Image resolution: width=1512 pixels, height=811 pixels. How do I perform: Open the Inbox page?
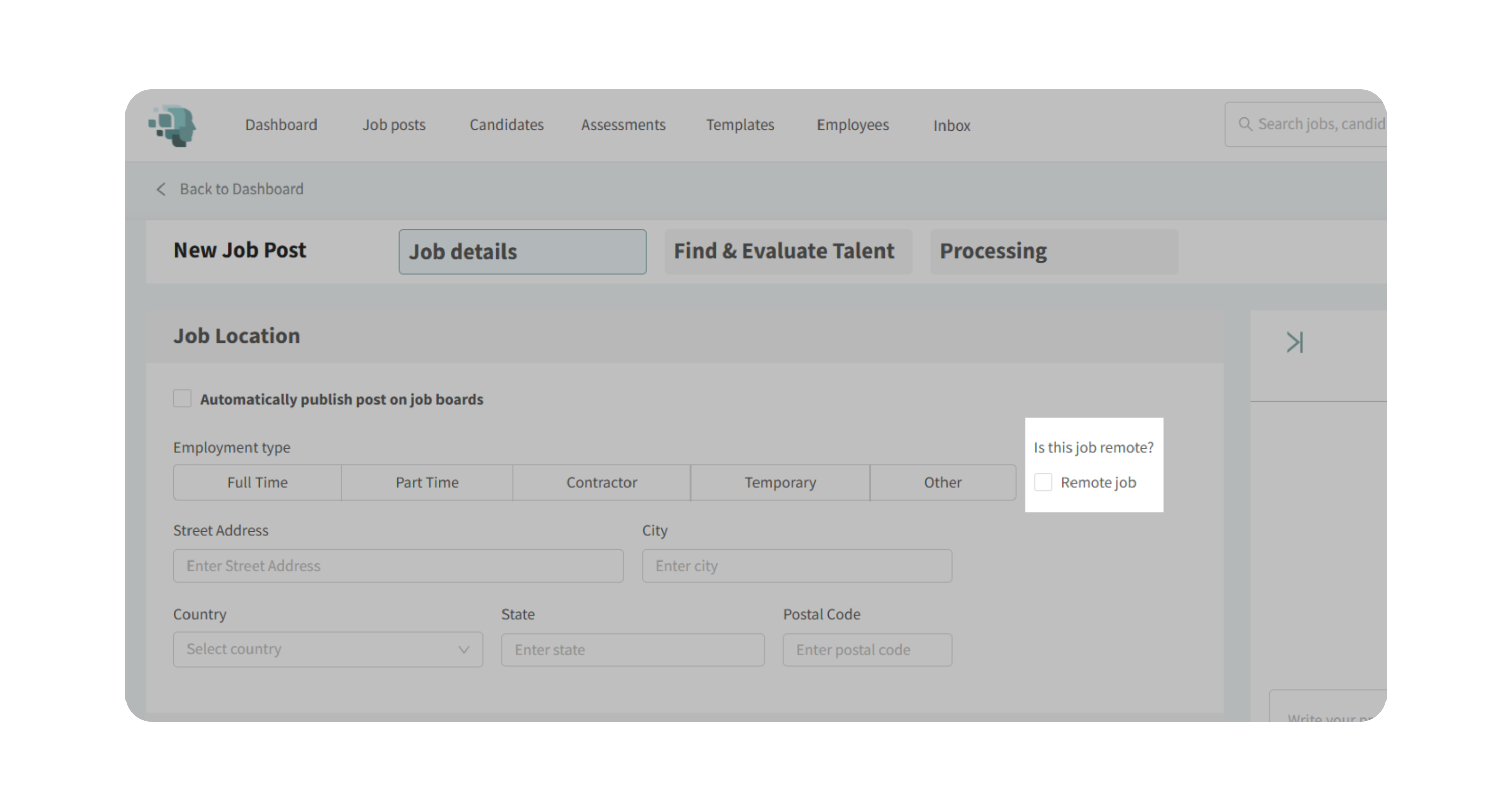[x=952, y=126]
